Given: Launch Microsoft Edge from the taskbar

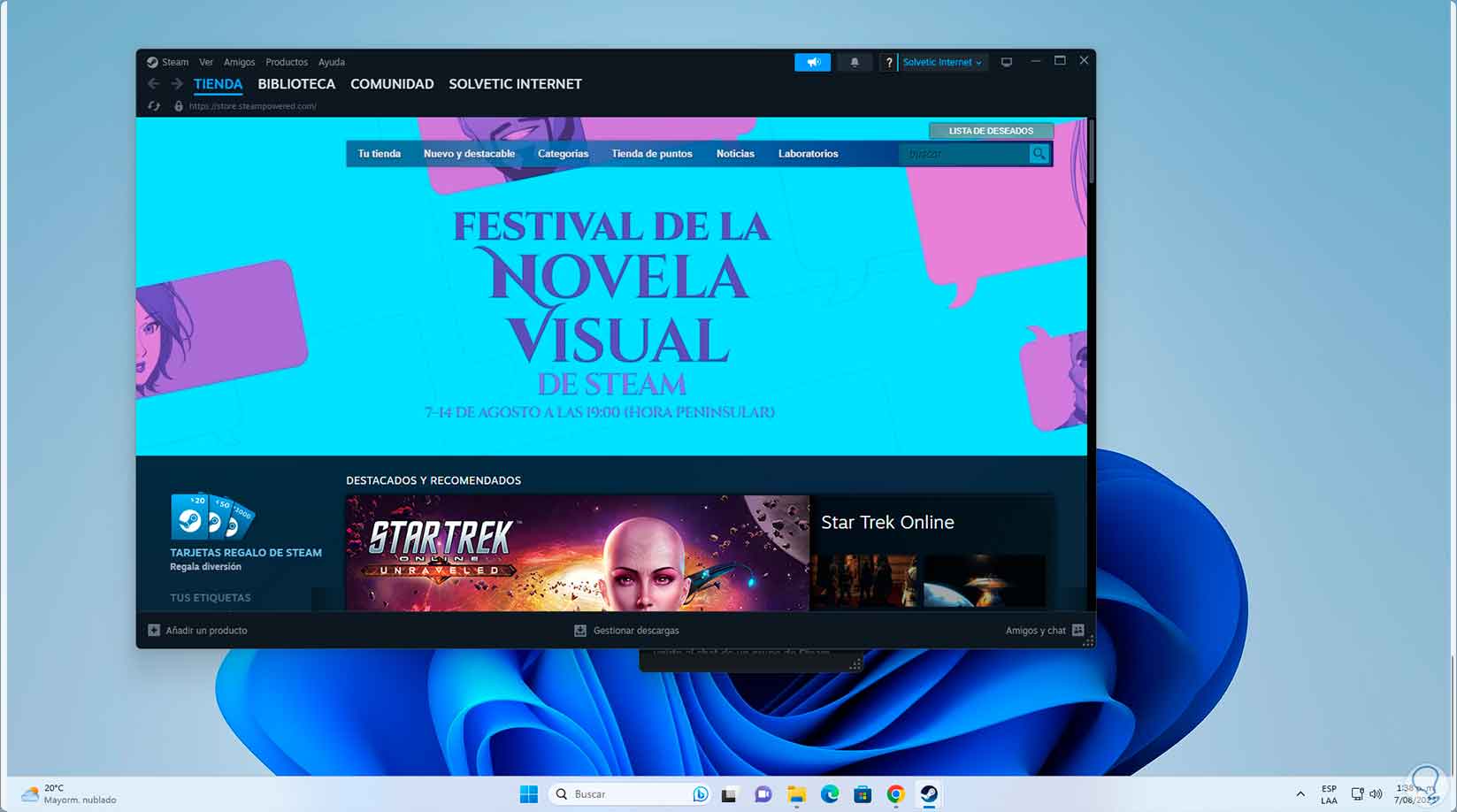Looking at the screenshot, I should [x=830, y=794].
